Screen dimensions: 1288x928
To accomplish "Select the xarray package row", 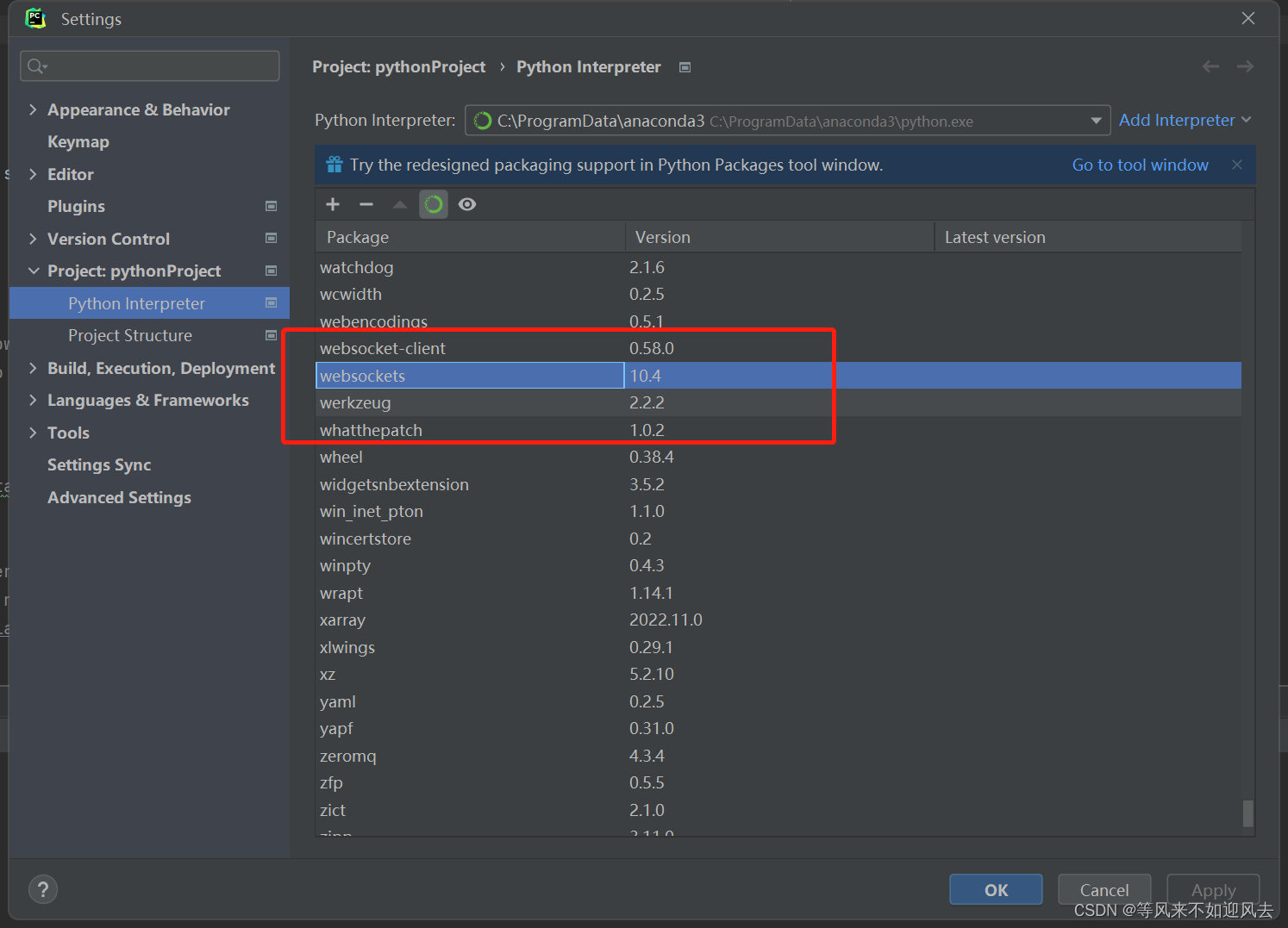I will [778, 620].
